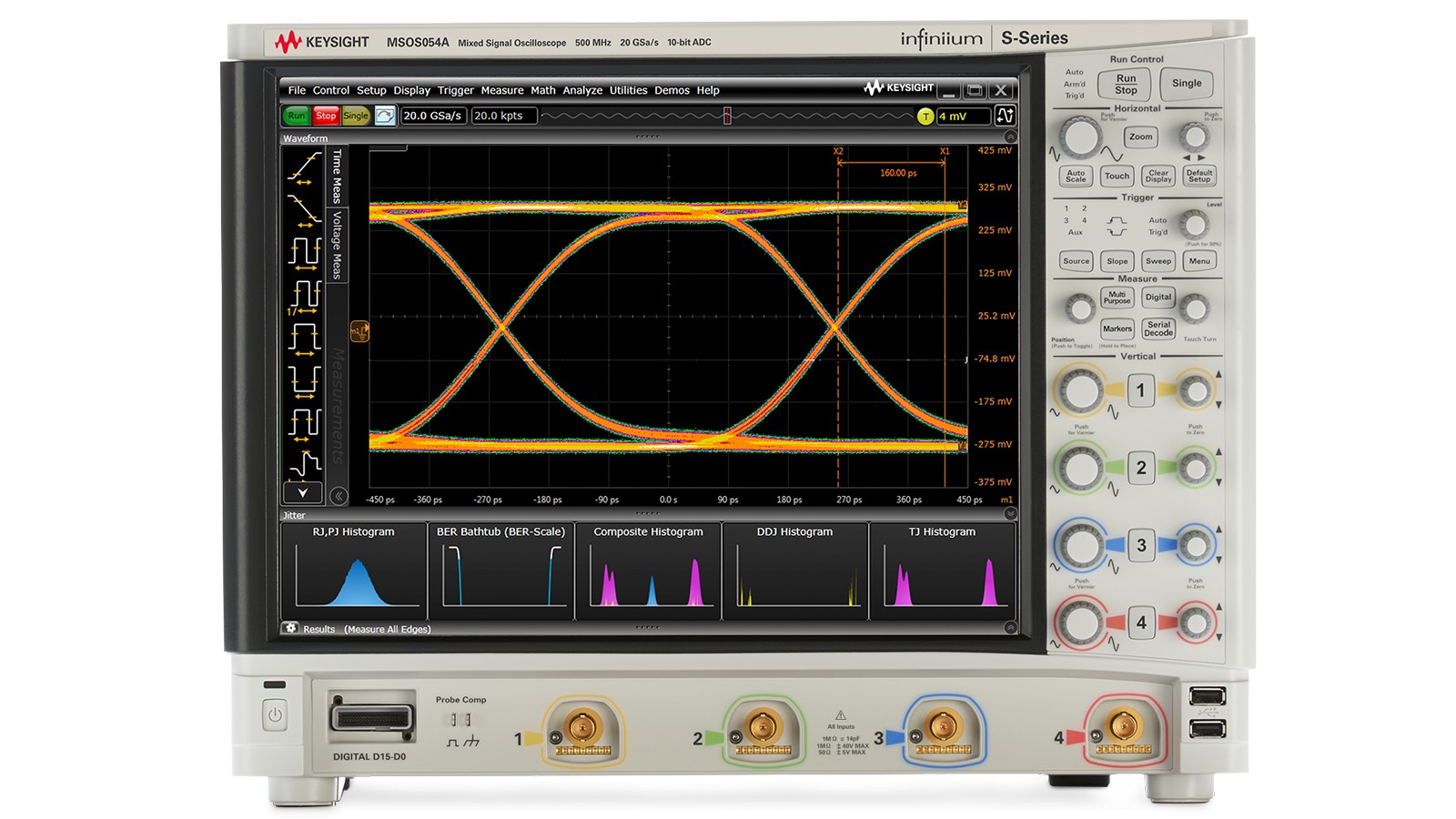Click the 4 mV trigger level field
Screen dimensions: 1456x819
(962, 116)
